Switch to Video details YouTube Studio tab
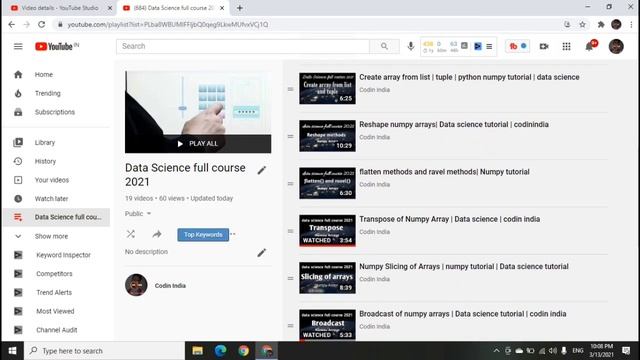 pyautogui.click(x=60, y=8)
